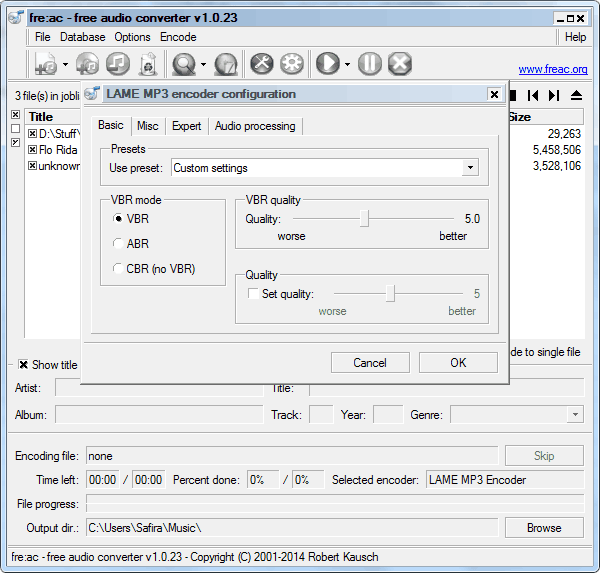Stop encoding X toolbar icon
The height and width of the screenshot is (573, 600).
pos(400,64)
